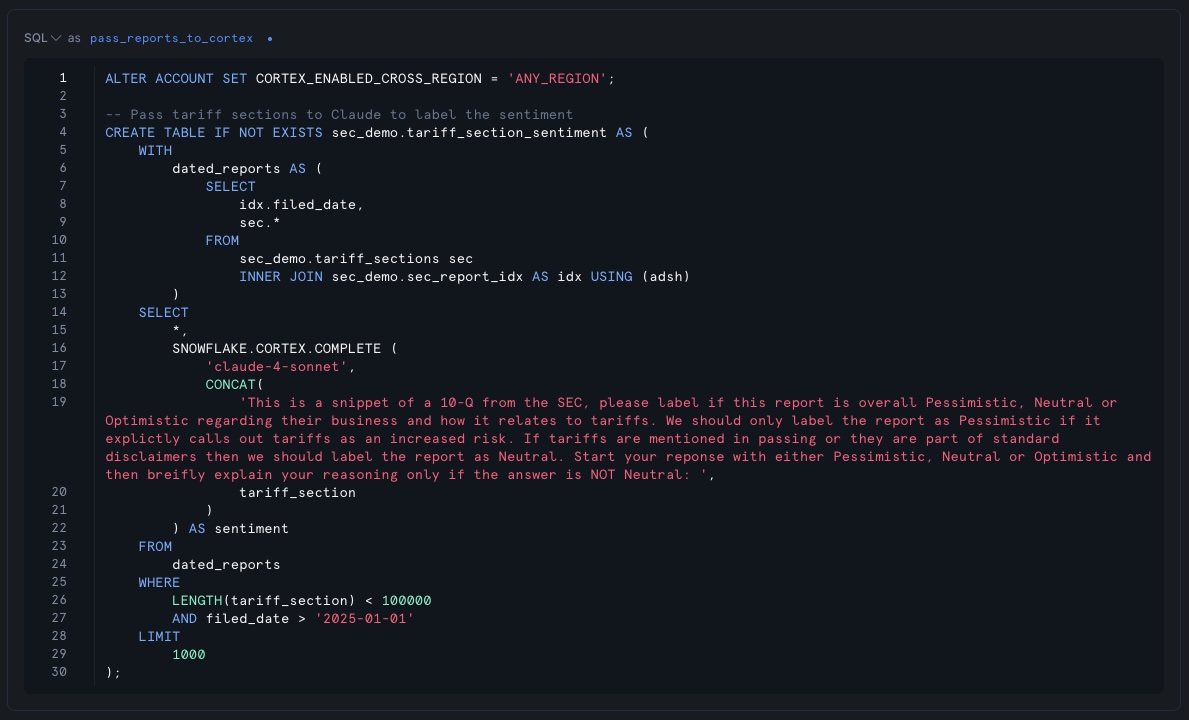Click the blue dot status indicator
Viewport: 1189px width, 720px height.
[x=270, y=39]
